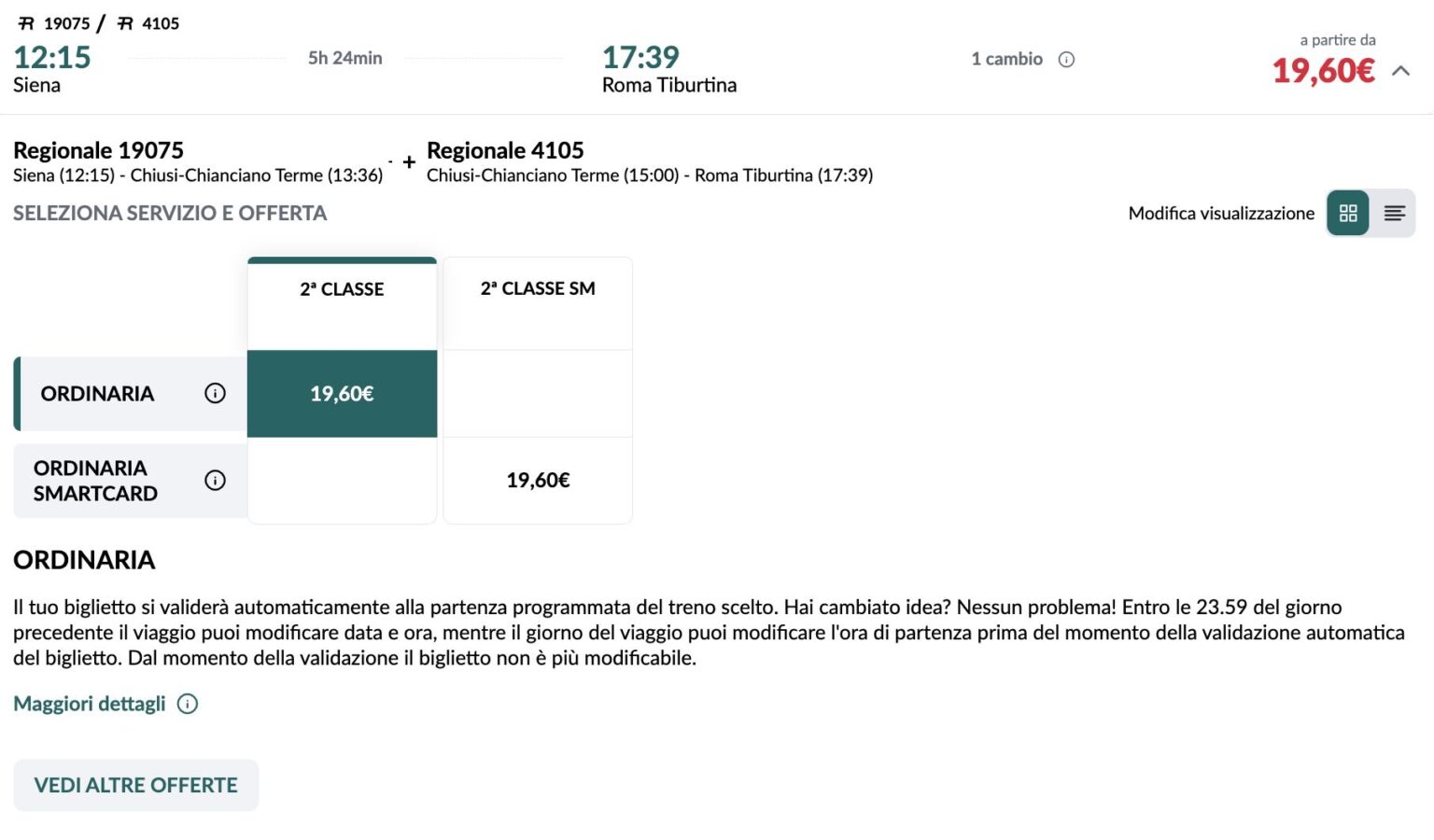Image resolution: width=1434 pixels, height=840 pixels.
Task: Select the ORDINARIA fare row
Action: 96,393
